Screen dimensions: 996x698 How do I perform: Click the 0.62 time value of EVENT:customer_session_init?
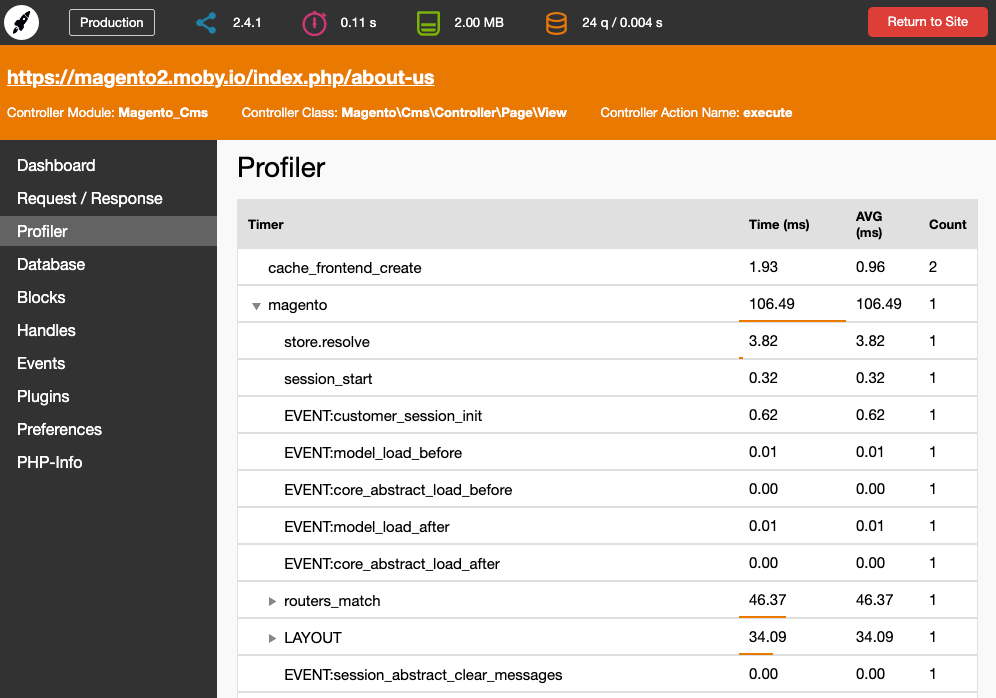coord(763,415)
